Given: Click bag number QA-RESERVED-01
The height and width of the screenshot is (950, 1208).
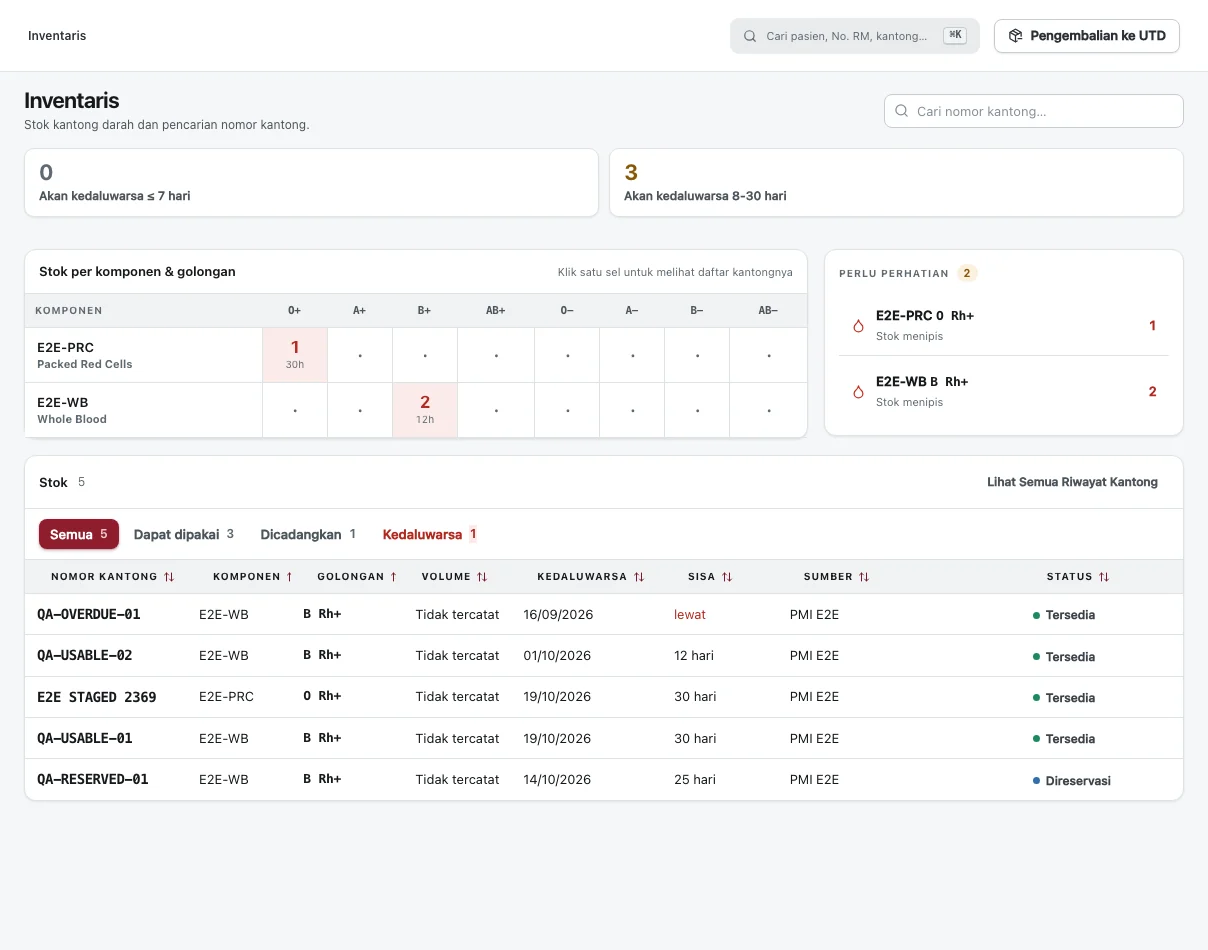Looking at the screenshot, I should pyautogui.click(x=93, y=779).
